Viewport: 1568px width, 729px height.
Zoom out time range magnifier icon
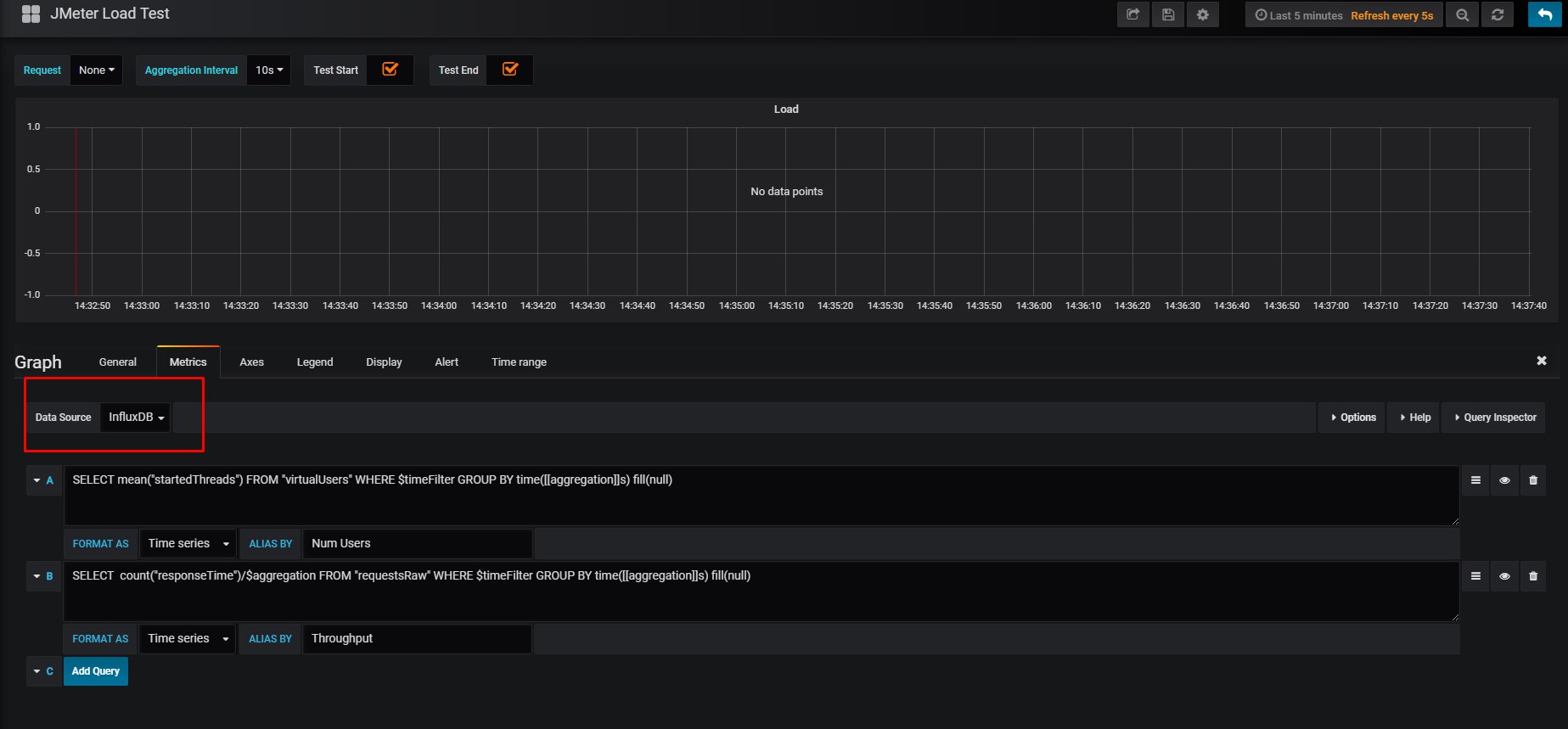click(x=1462, y=15)
